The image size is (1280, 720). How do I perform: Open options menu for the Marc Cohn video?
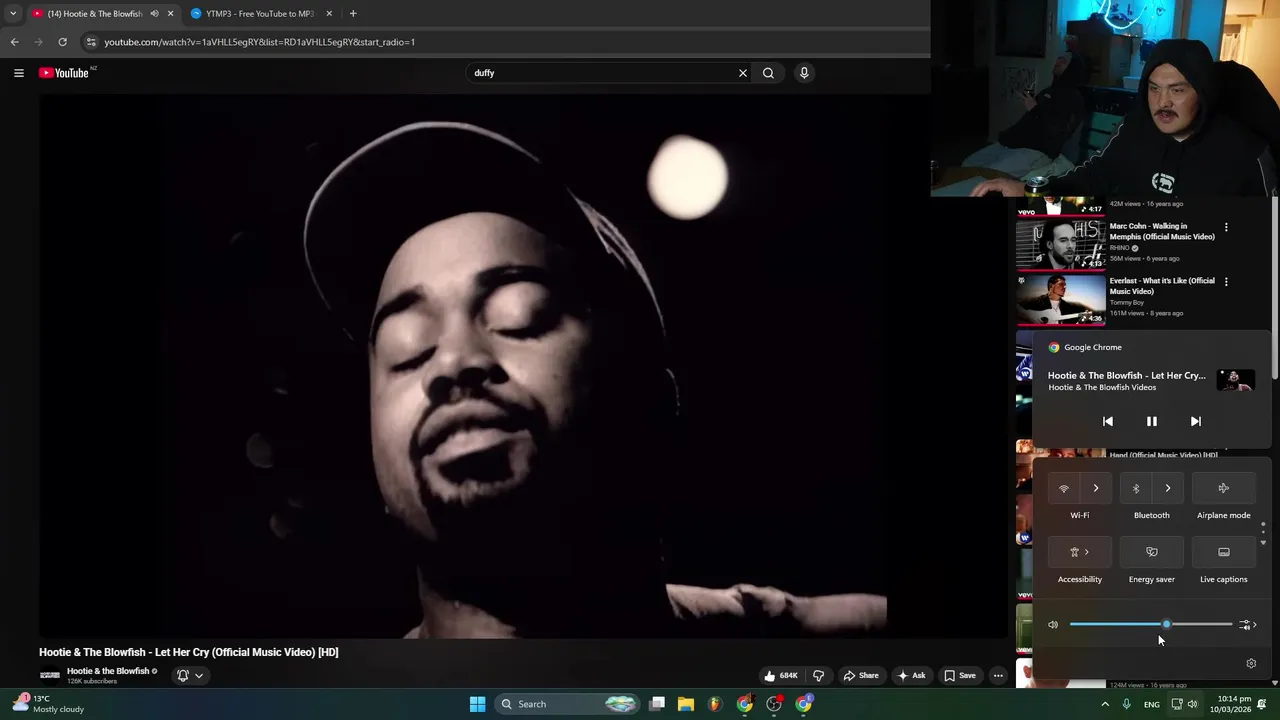(x=1226, y=227)
